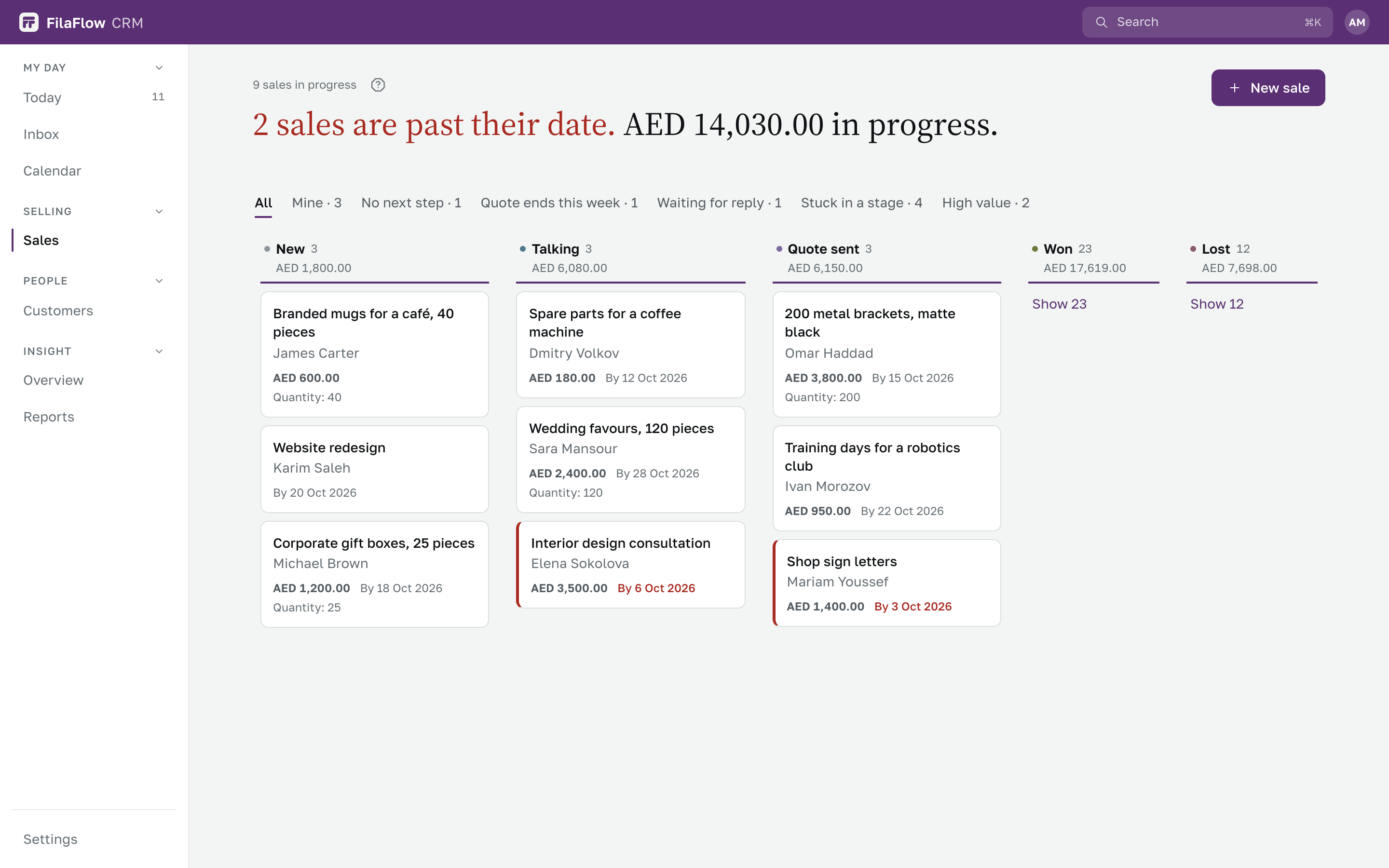Open Training days for a robotics club card
Viewport: 1389px width, 868px height.
(886, 479)
